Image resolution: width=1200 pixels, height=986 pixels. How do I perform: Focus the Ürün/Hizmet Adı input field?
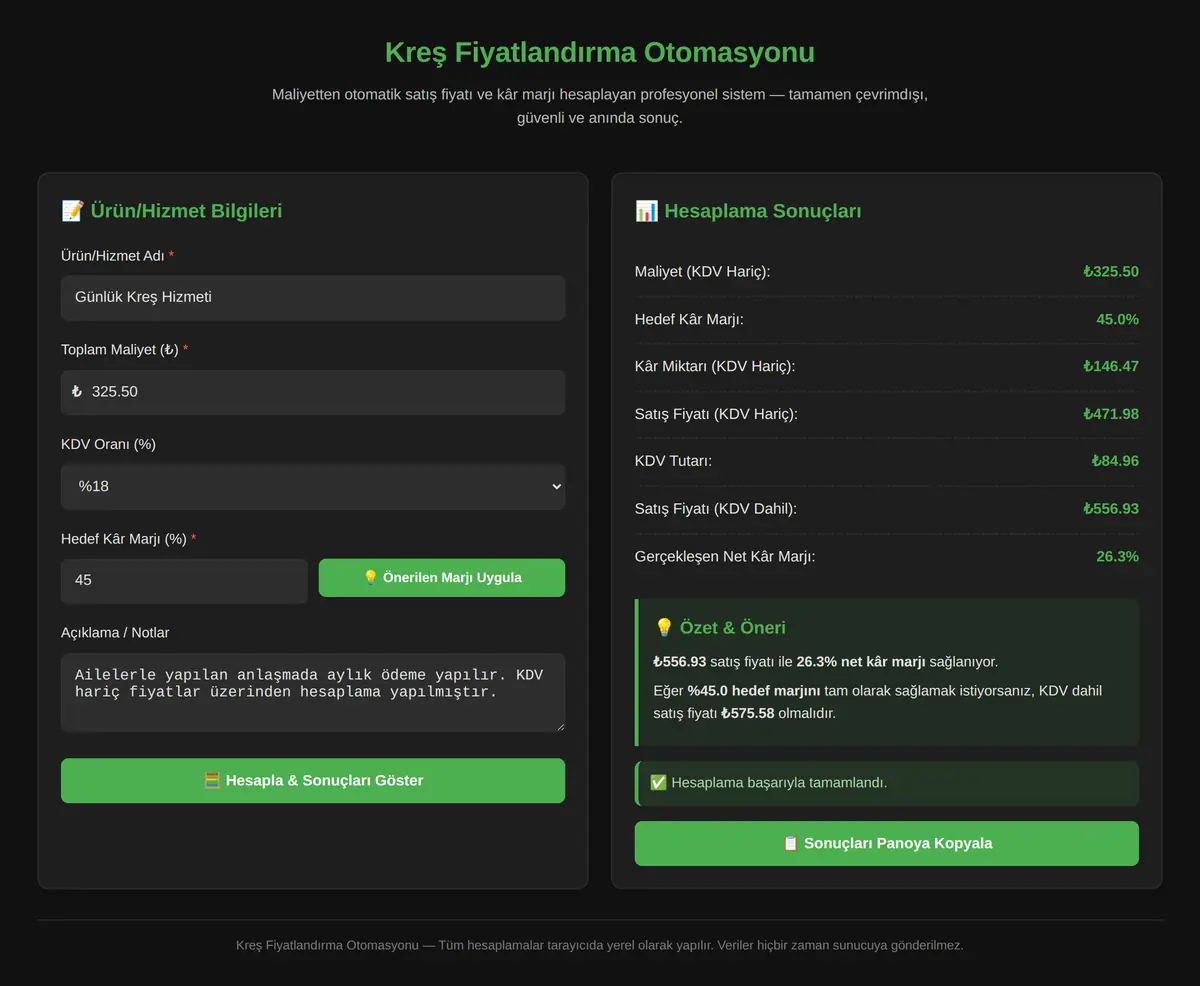(x=313, y=298)
